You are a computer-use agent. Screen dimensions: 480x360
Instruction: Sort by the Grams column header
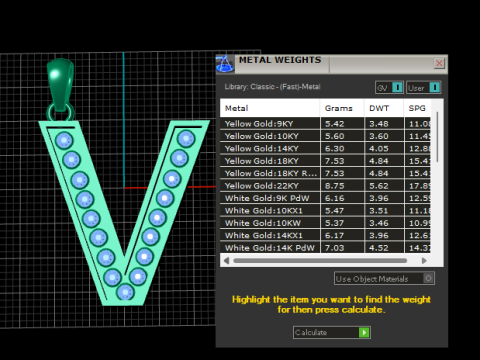tap(342, 108)
